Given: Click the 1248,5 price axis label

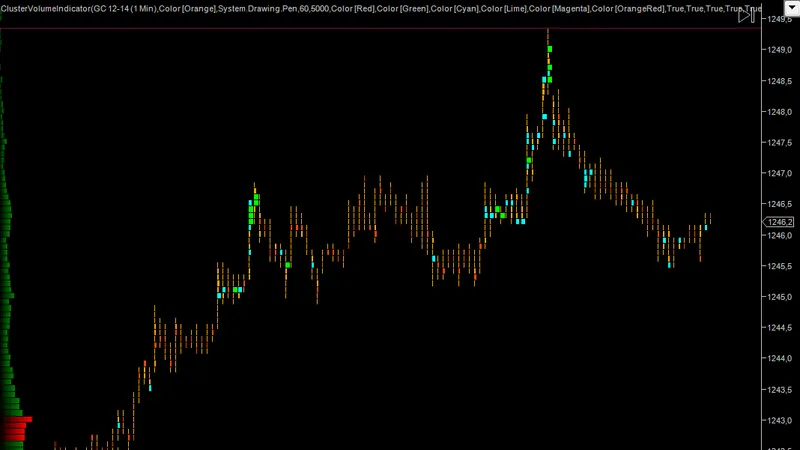Looking at the screenshot, I should (x=780, y=81).
